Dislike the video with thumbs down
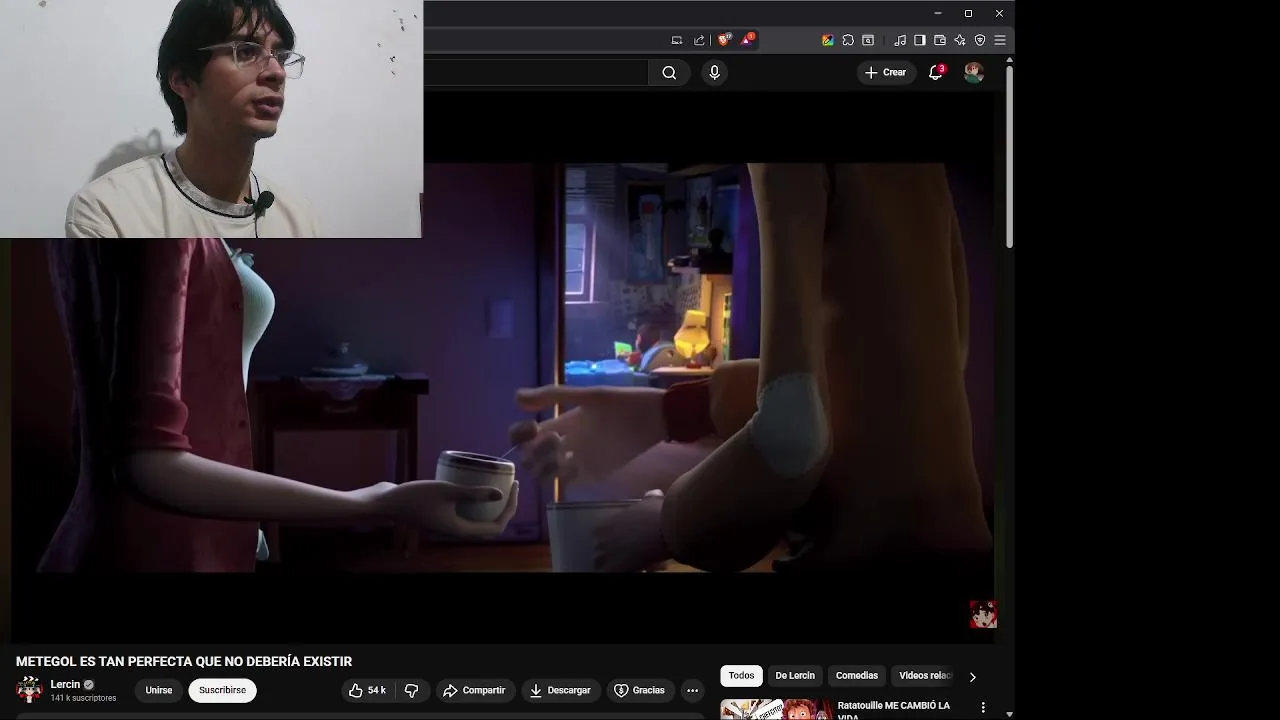 tap(411, 690)
